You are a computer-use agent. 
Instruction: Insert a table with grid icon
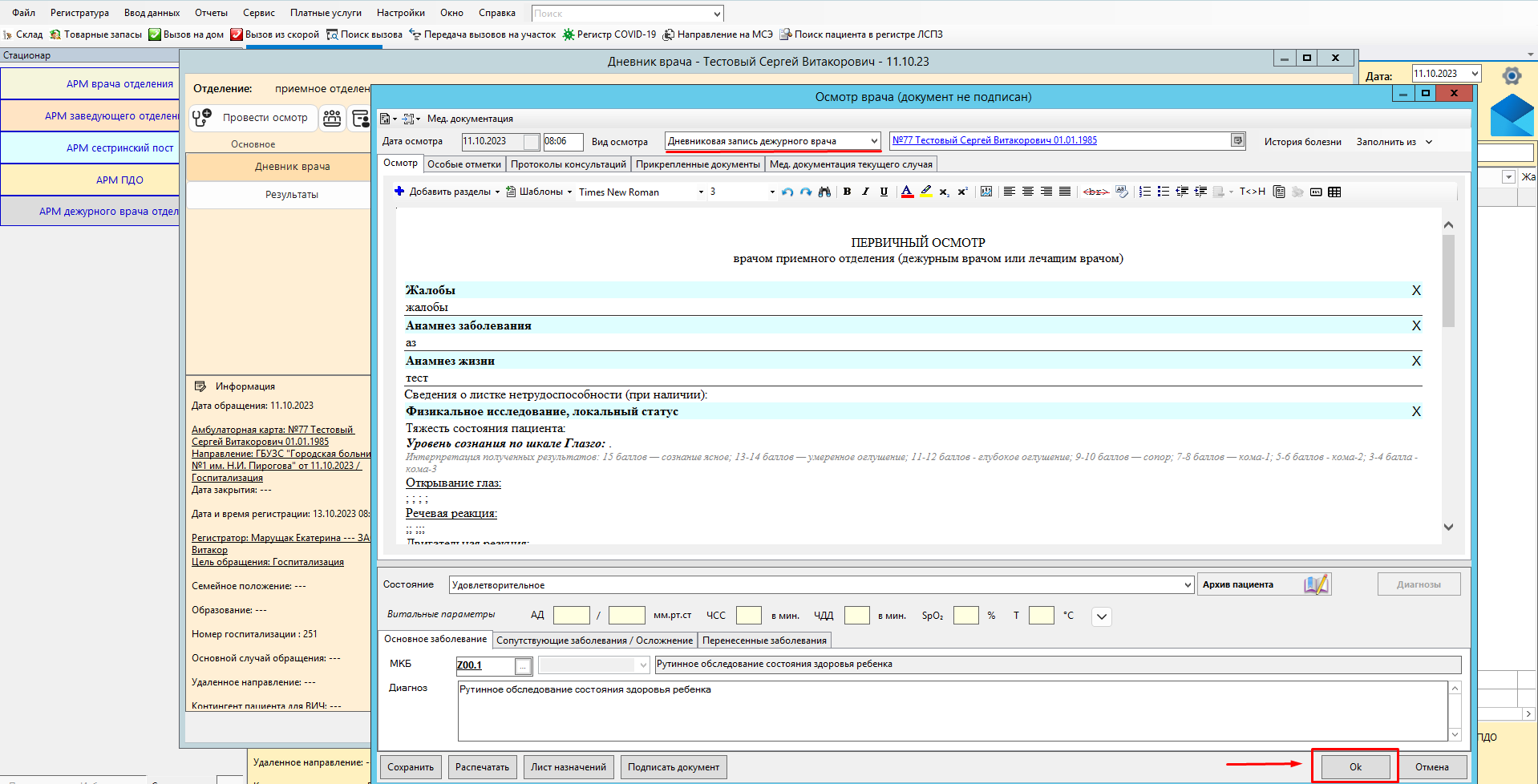pos(1334,192)
